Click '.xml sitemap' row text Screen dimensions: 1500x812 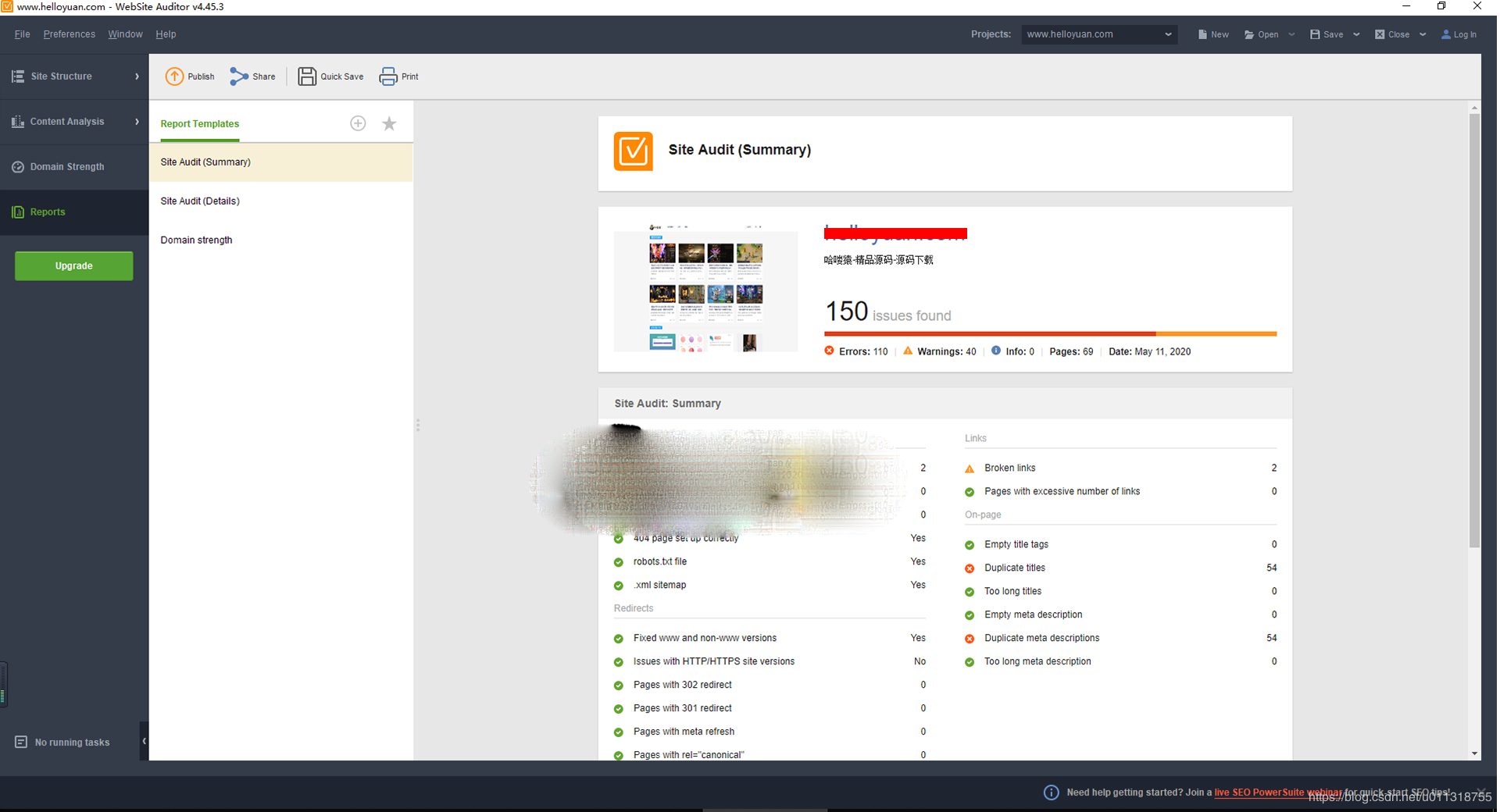click(660, 586)
